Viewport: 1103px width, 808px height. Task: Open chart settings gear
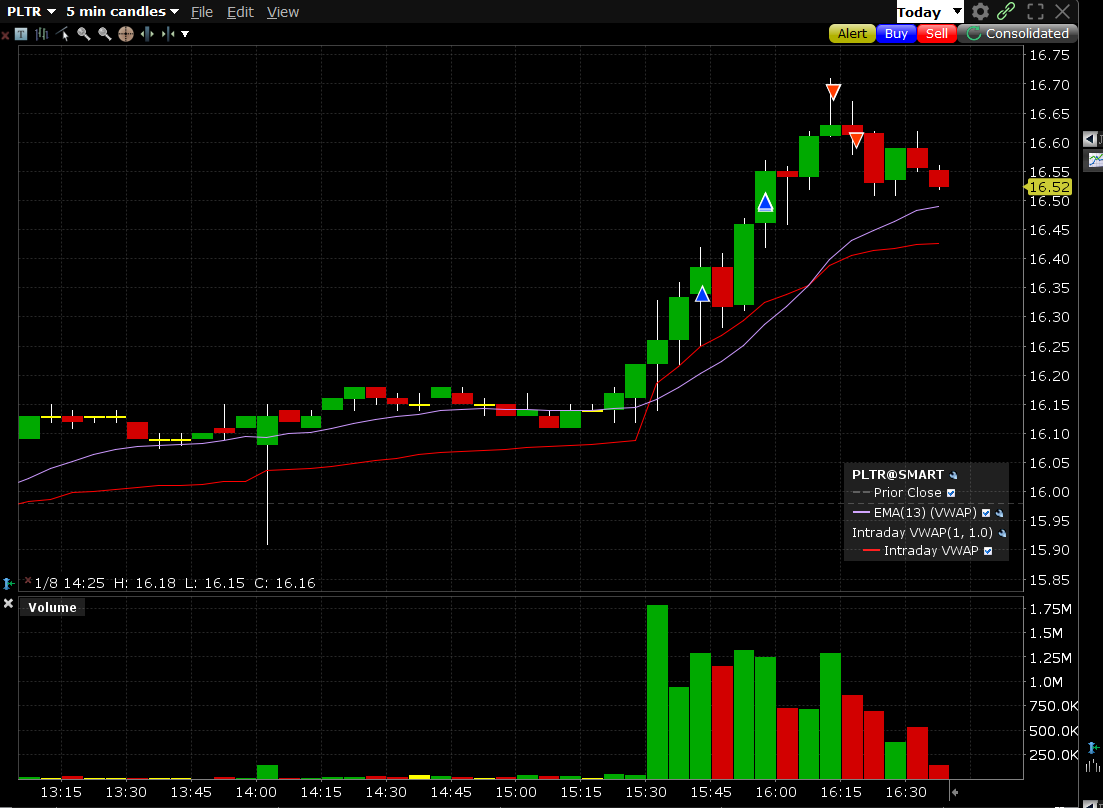click(980, 12)
